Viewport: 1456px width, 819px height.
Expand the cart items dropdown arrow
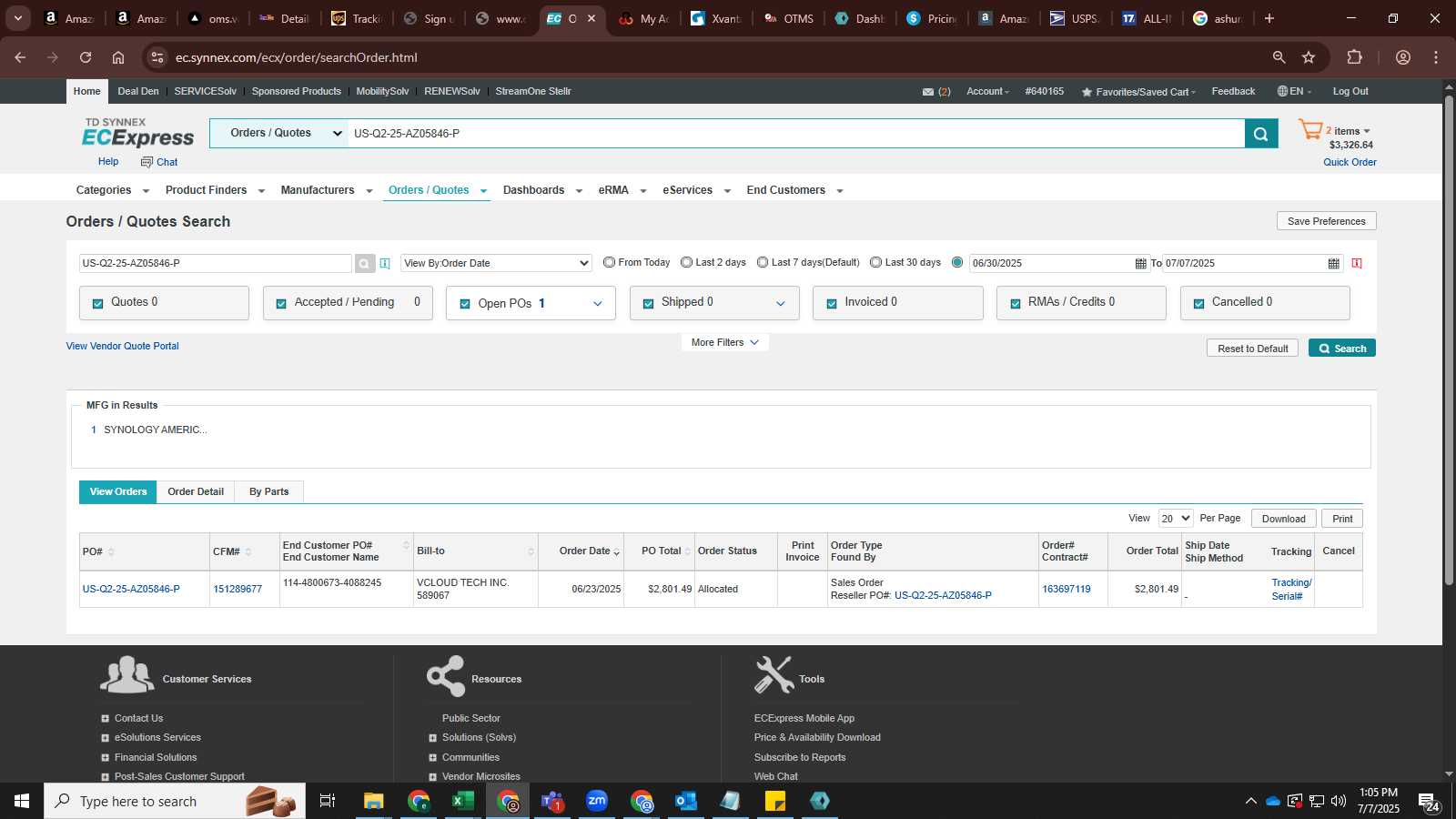(1367, 132)
